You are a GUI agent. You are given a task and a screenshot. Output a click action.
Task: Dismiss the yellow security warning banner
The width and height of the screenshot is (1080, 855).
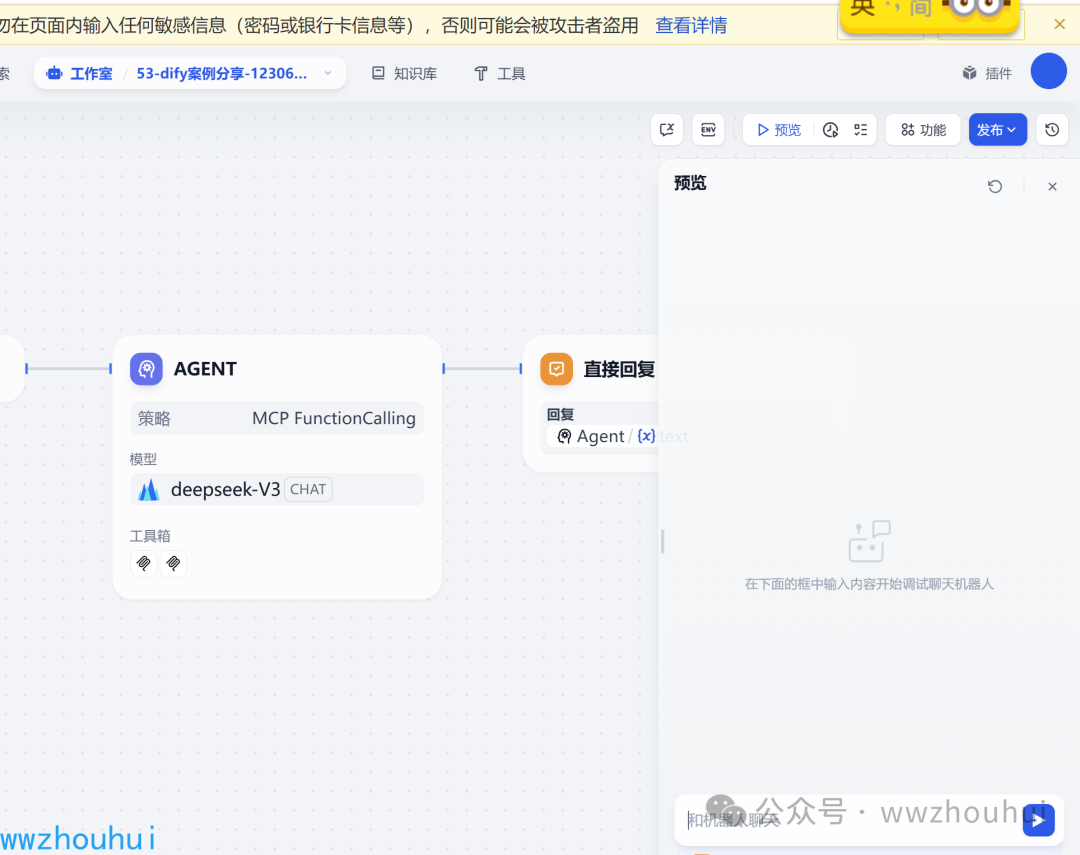click(1059, 25)
